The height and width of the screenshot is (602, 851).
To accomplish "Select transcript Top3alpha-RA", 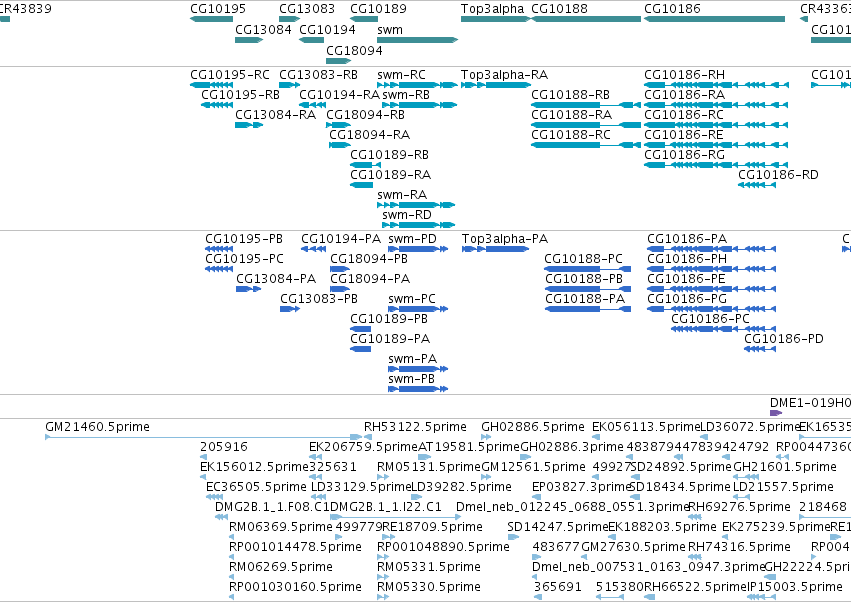I will pyautogui.click(x=496, y=85).
